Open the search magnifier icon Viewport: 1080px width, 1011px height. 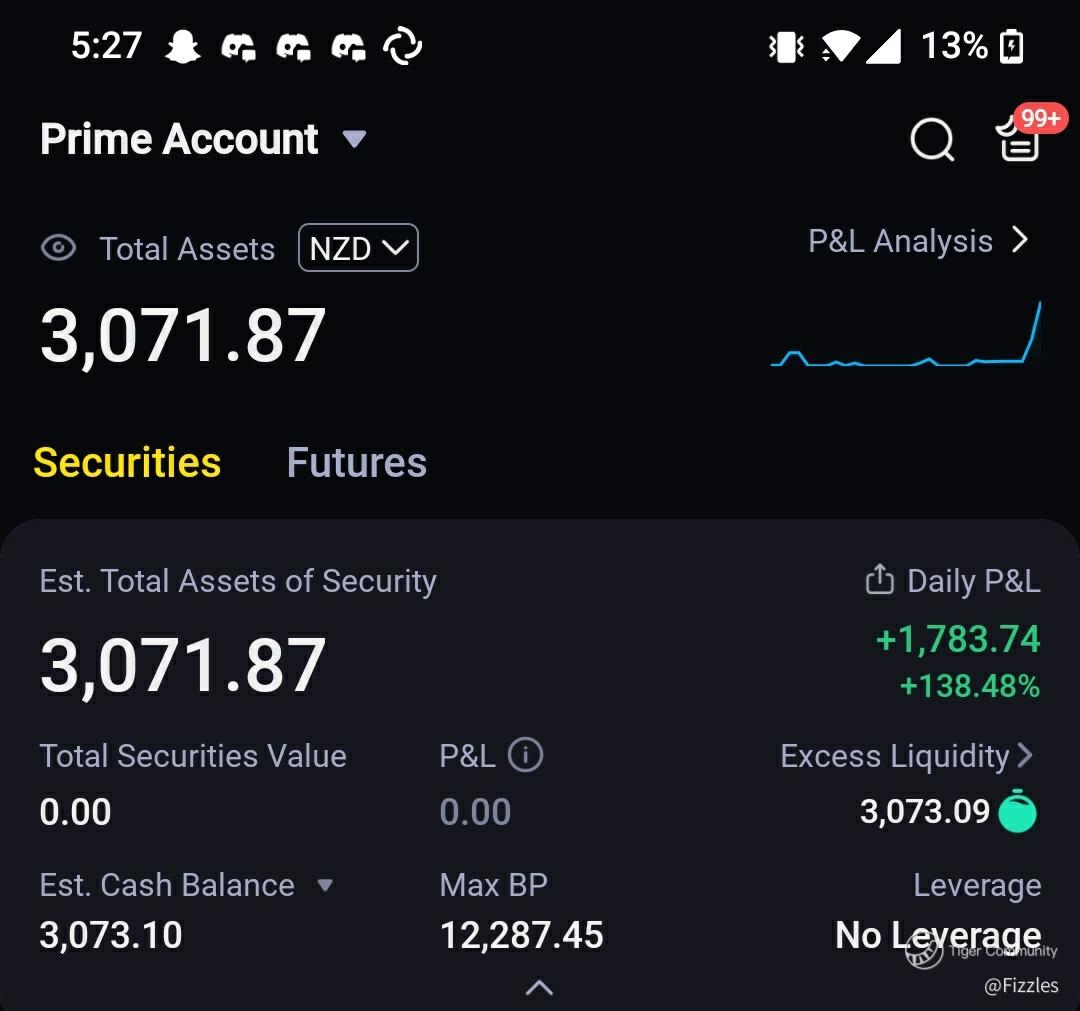932,140
